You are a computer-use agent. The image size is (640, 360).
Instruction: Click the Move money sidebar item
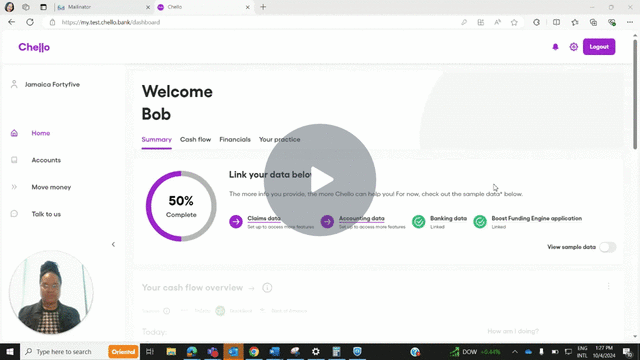click(51, 187)
